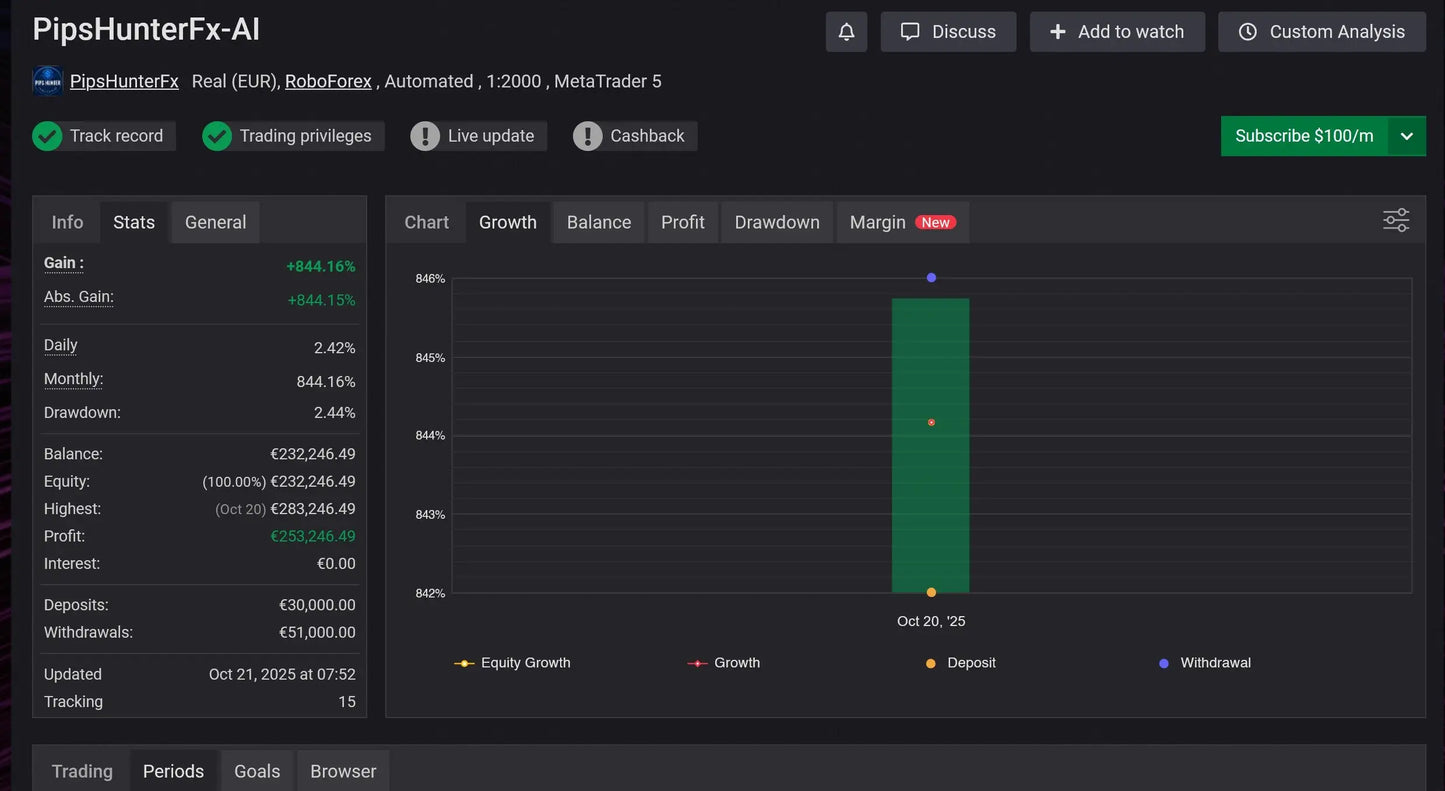Click the €0.00 interest value

[336, 564]
